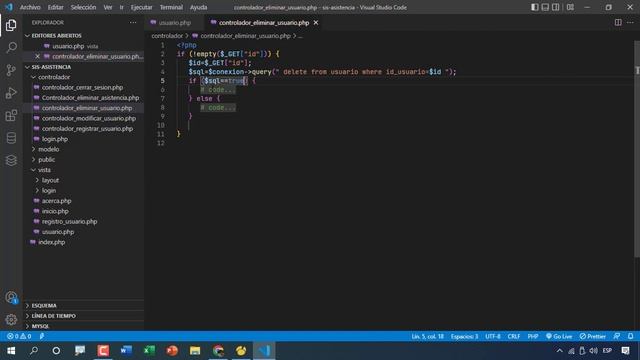Close controlador_eliminar_usuario.php in open editors list
Screen dimensions: 640x360
click(37, 56)
